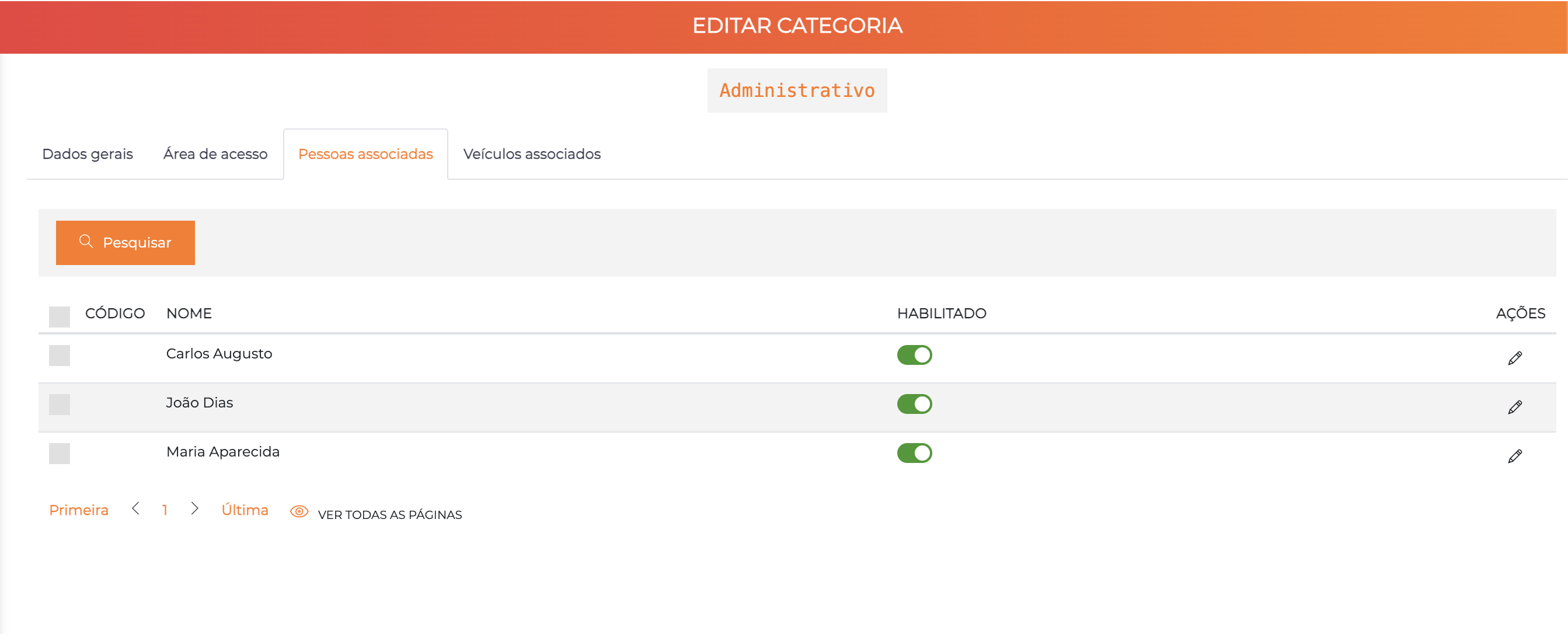This screenshot has height=634, width=1568.
Task: Disable the Habilitado switch for Carlos Augusto
Action: point(914,355)
